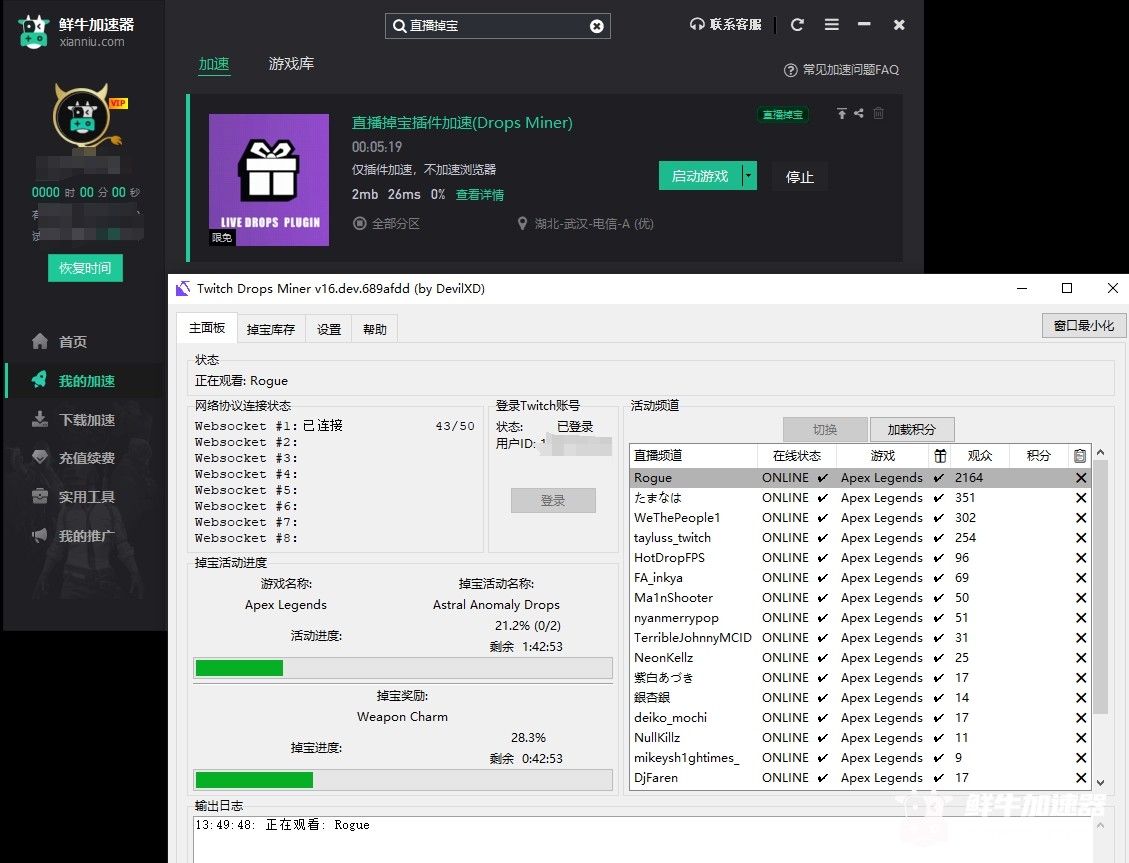Focus the 直播掉宝 search input field
The width and height of the screenshot is (1129, 863).
(498, 26)
